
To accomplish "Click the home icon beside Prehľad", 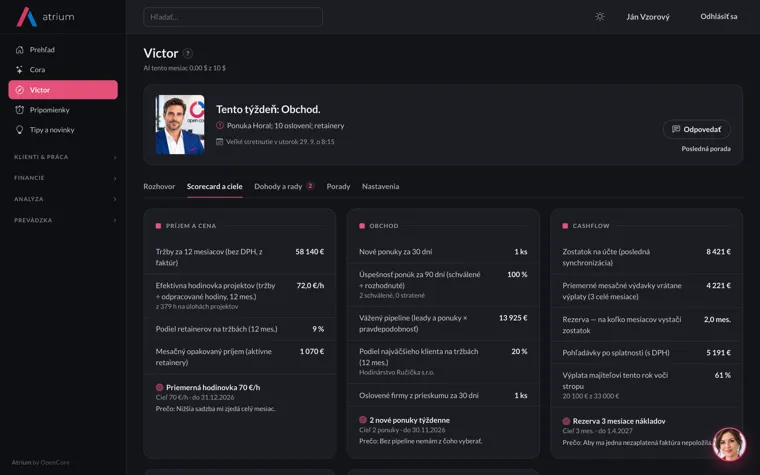I will (19, 49).
